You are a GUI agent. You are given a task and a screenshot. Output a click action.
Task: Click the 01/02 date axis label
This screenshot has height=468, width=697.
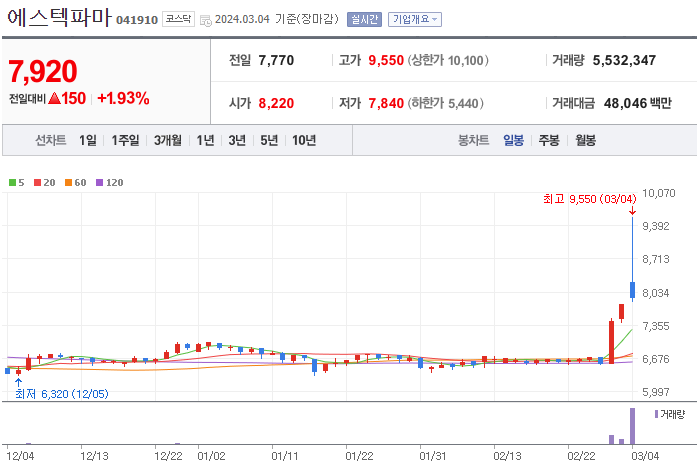tap(211, 456)
